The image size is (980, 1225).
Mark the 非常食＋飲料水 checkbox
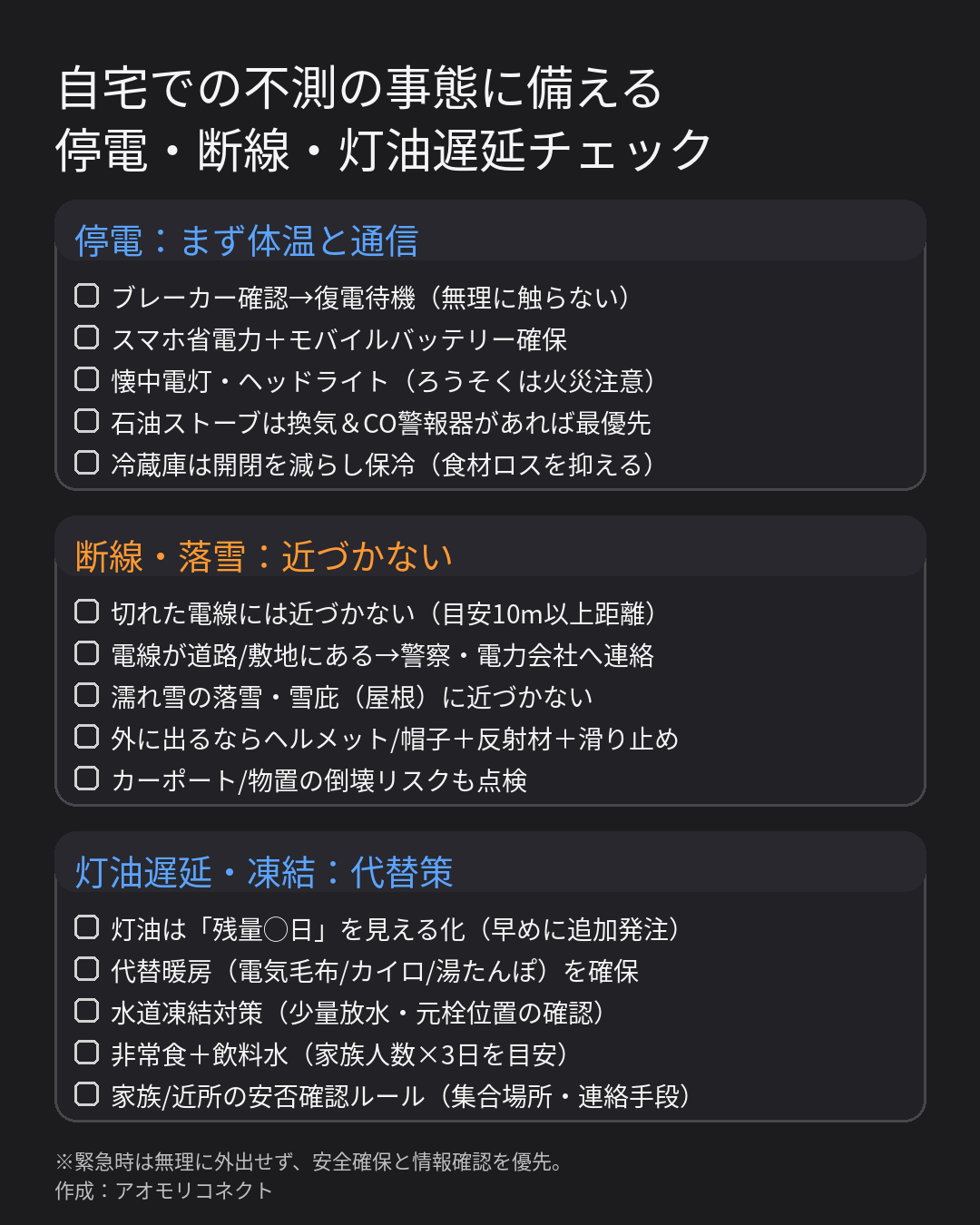86,1053
